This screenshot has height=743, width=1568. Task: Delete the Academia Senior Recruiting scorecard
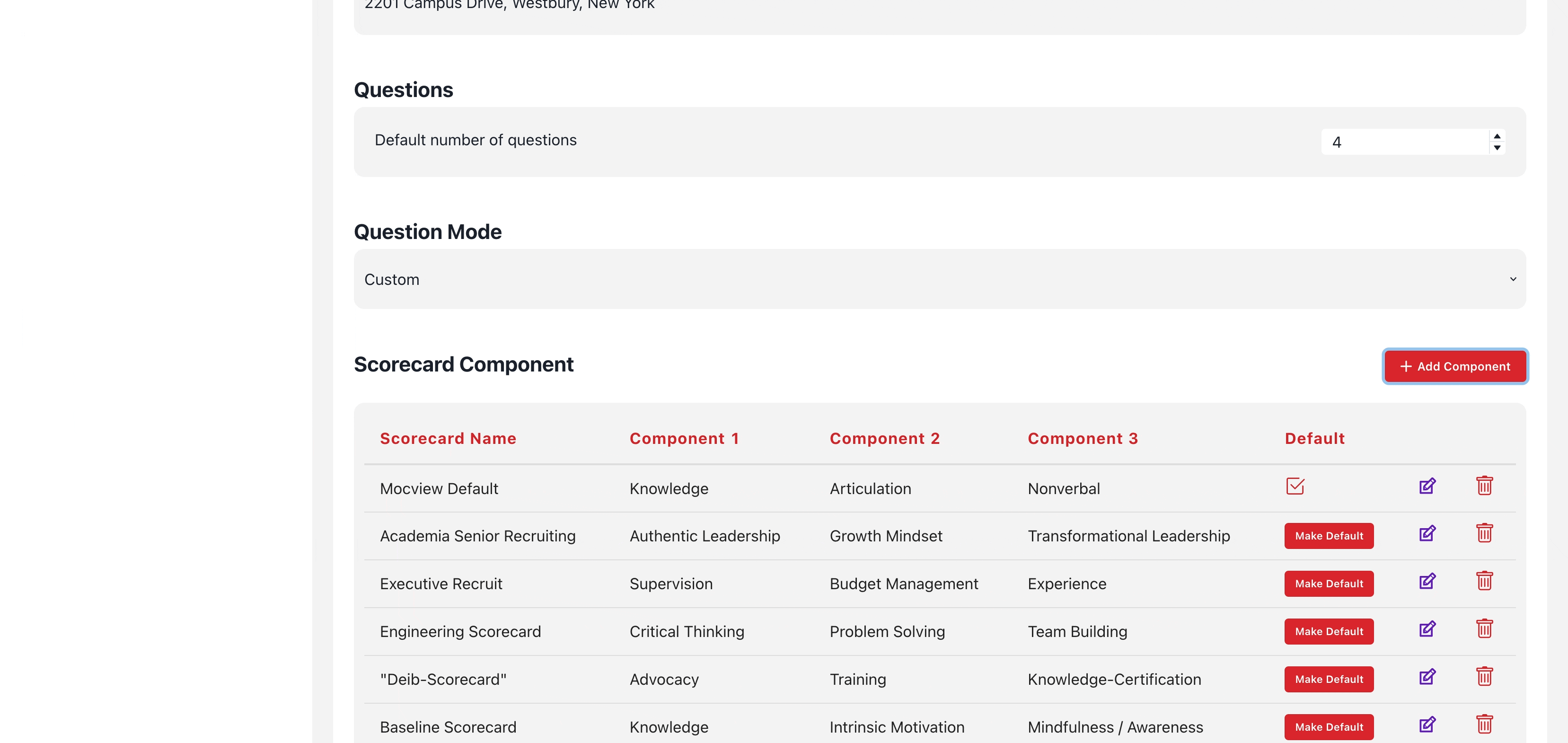point(1484,533)
